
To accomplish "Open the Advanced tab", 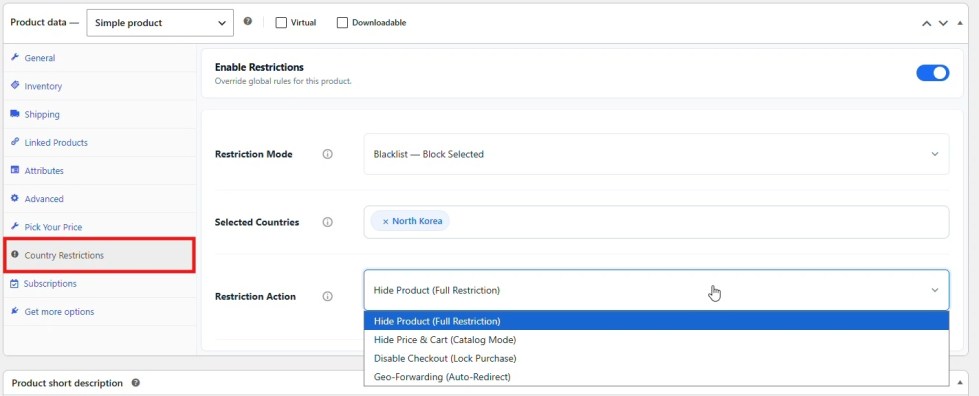I will (x=100, y=199).
